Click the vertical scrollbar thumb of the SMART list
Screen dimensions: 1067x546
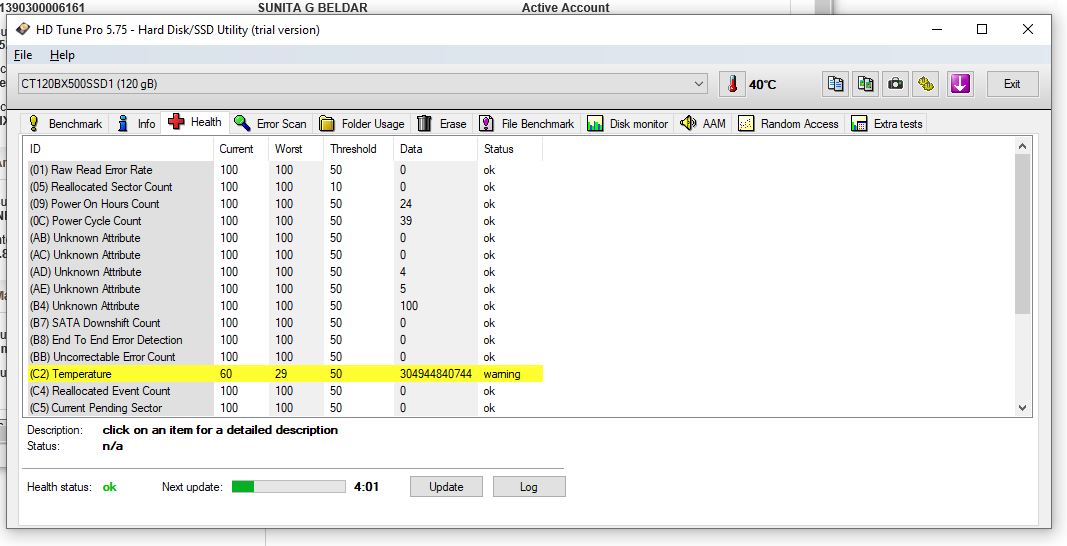pos(1022,234)
